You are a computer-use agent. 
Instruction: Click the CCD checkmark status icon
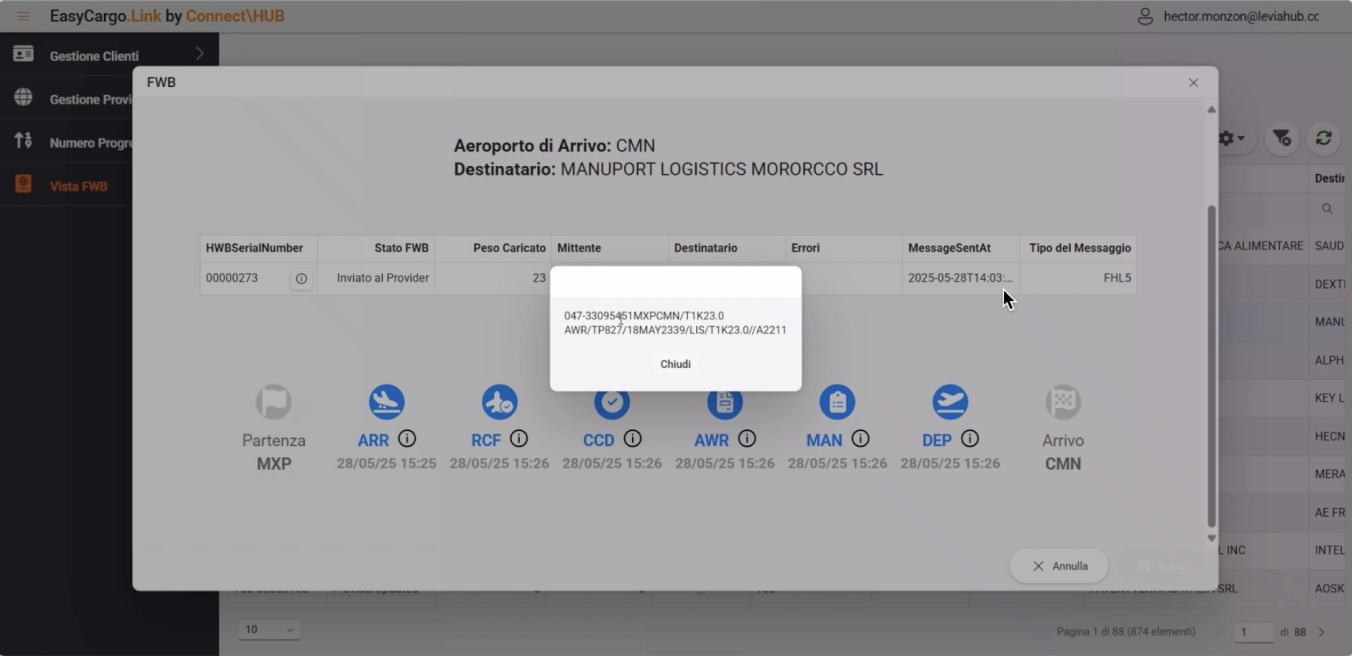coord(612,404)
